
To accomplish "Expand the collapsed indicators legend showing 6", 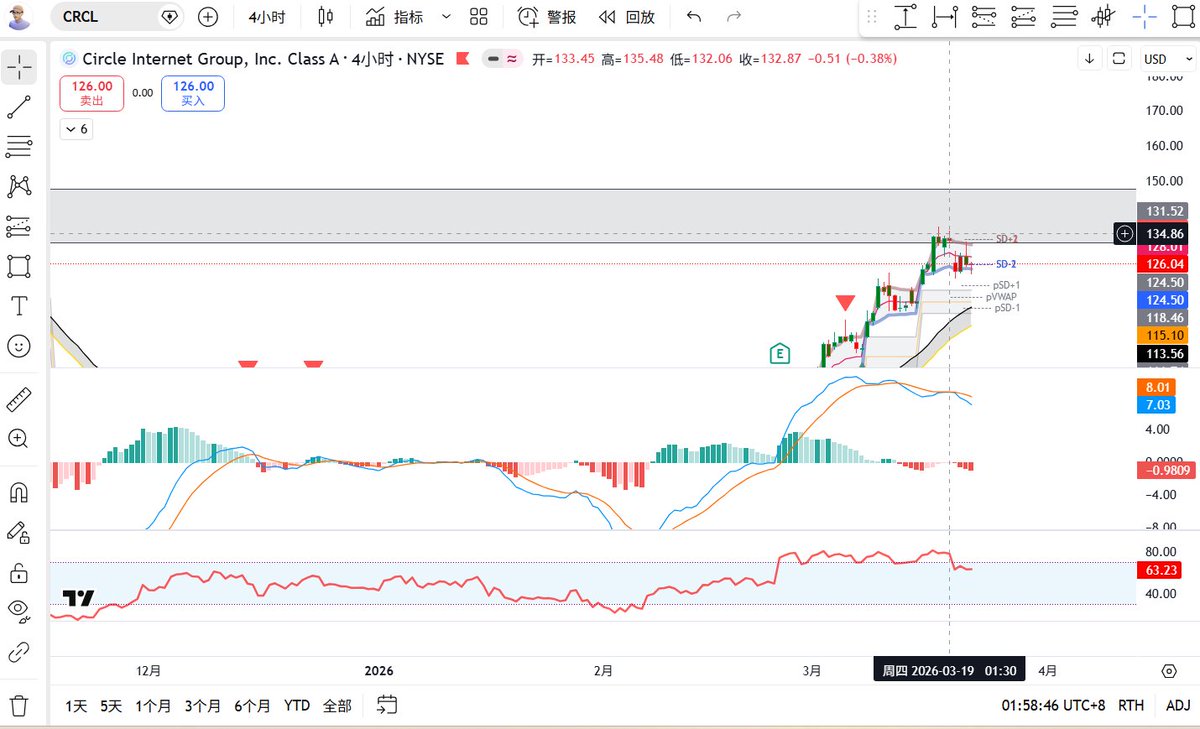I will [x=76, y=129].
